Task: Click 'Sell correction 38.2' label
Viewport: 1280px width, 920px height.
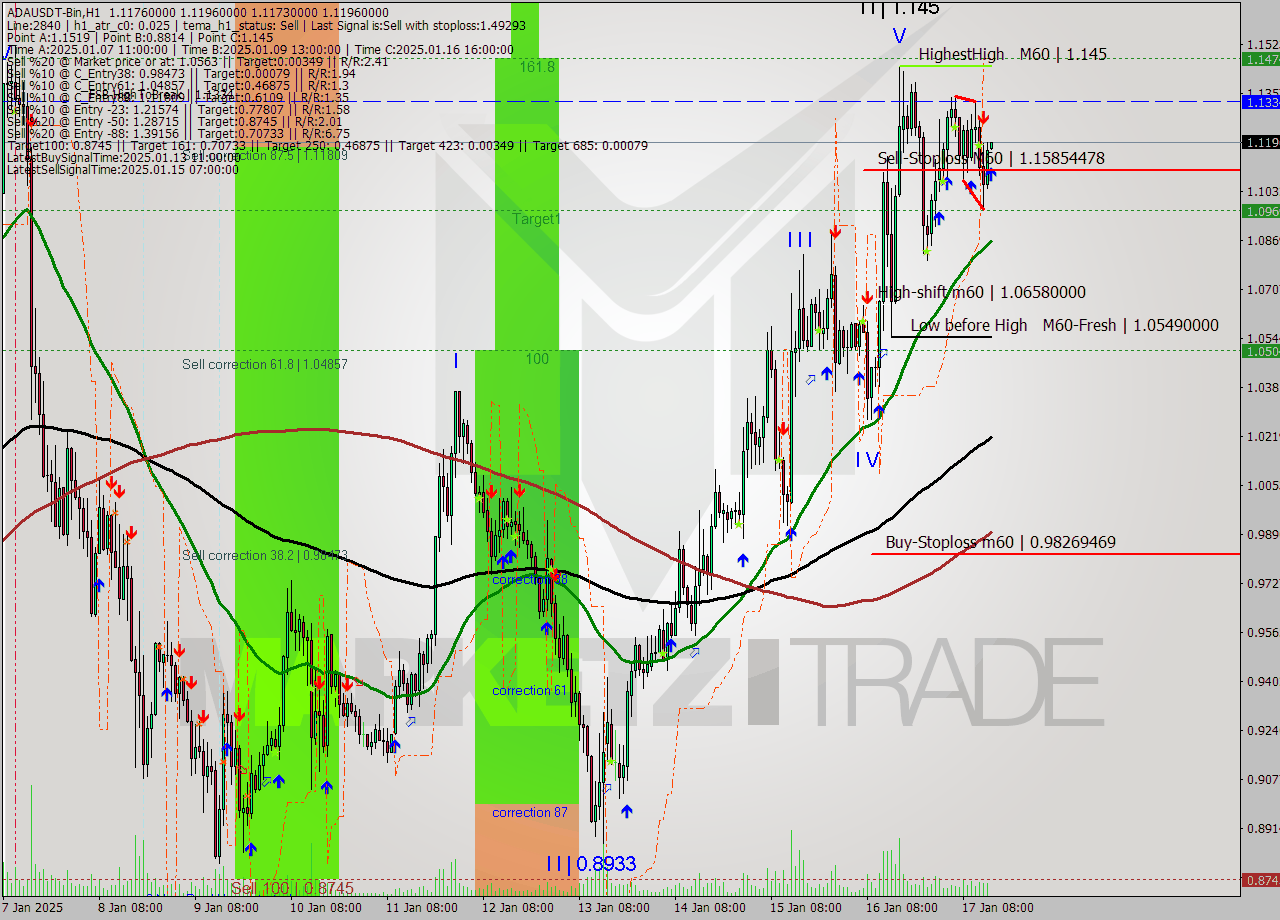Action: (265, 555)
